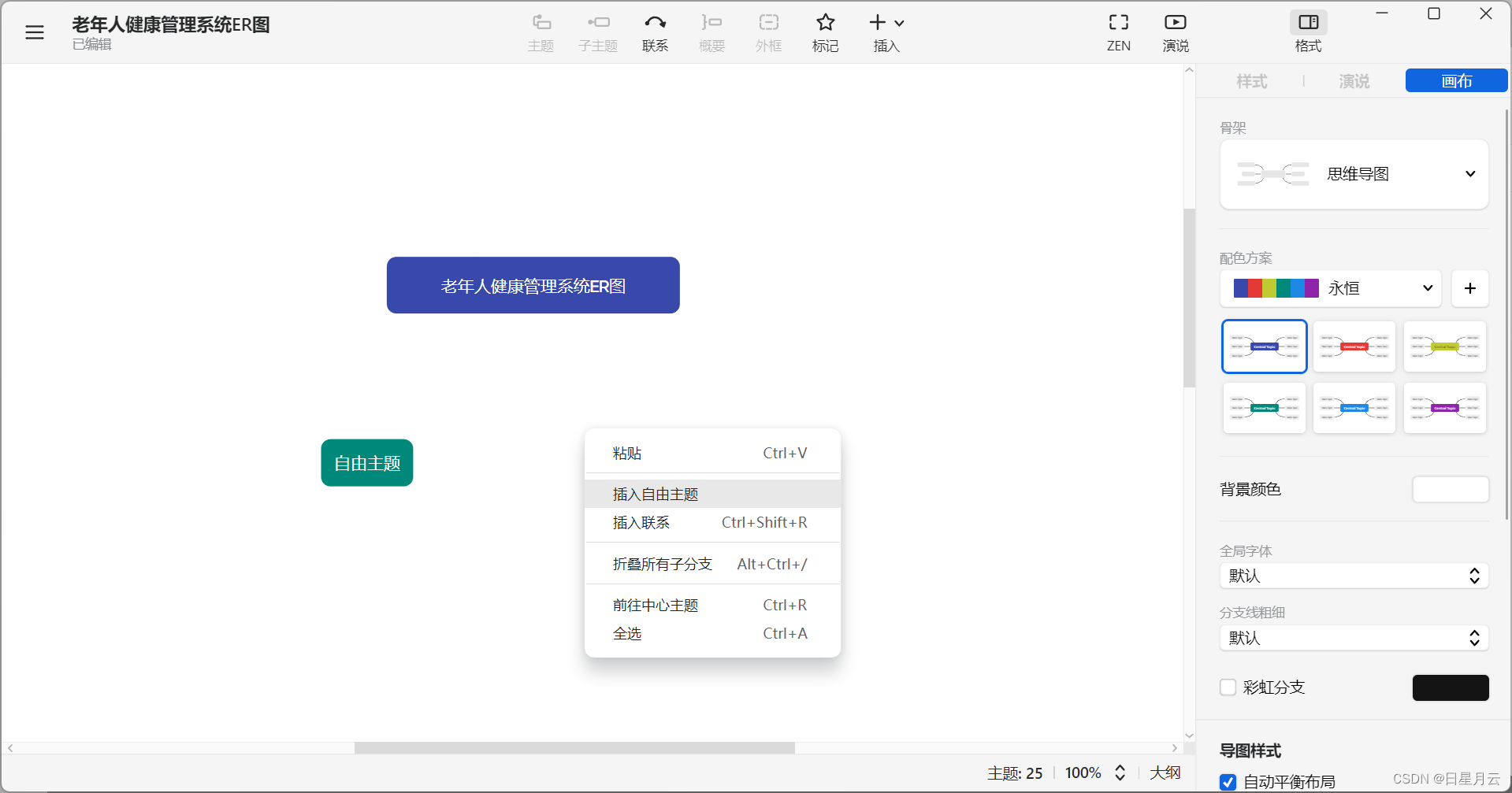This screenshot has height=793, width=1512.
Task: Choose 插入联系 from the context menu
Action: click(712, 523)
